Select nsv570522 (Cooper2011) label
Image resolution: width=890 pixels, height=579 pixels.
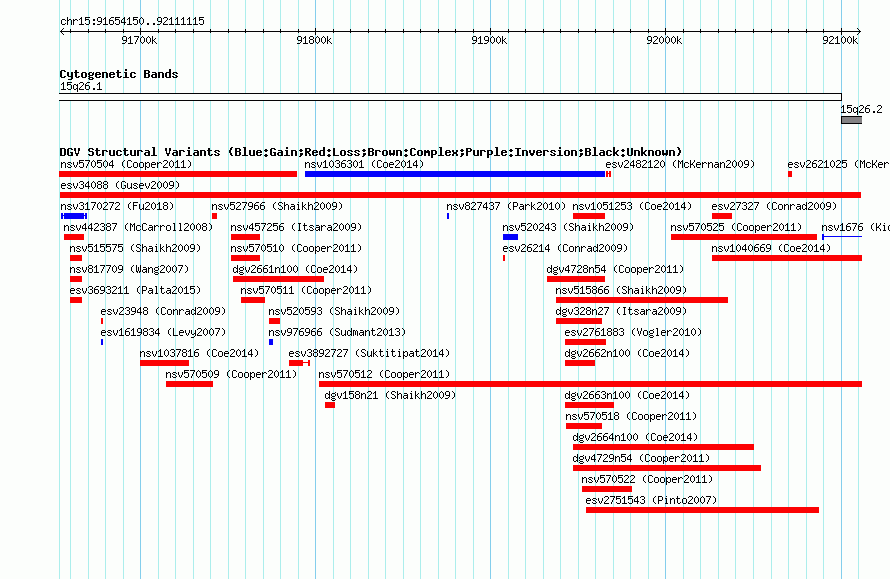point(648,480)
